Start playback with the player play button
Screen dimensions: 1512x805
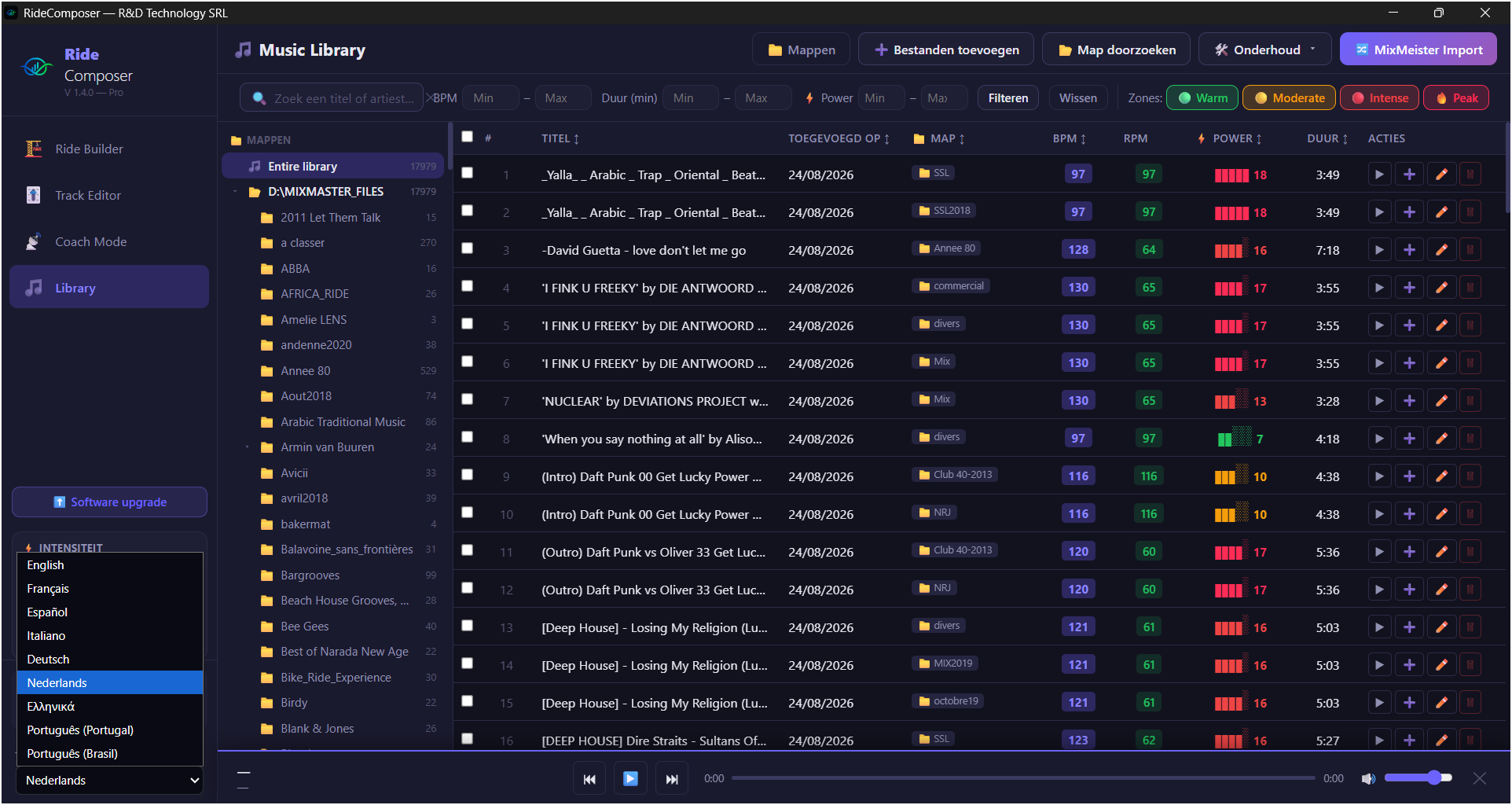[630, 779]
